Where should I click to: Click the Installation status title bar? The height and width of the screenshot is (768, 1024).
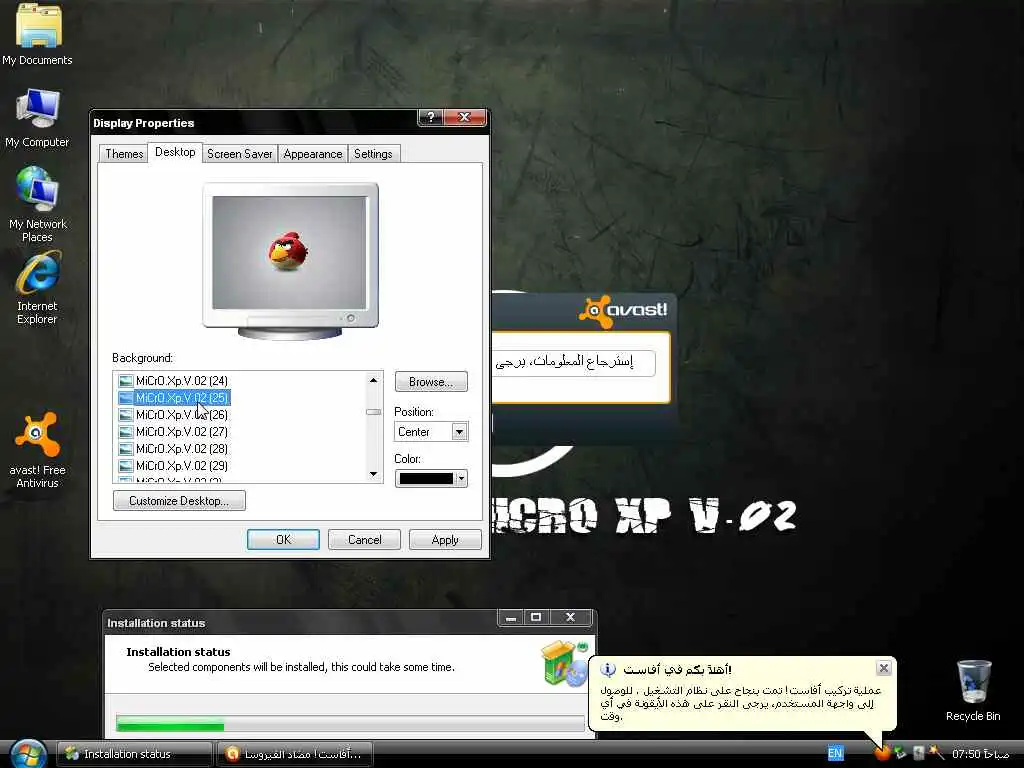pos(300,623)
